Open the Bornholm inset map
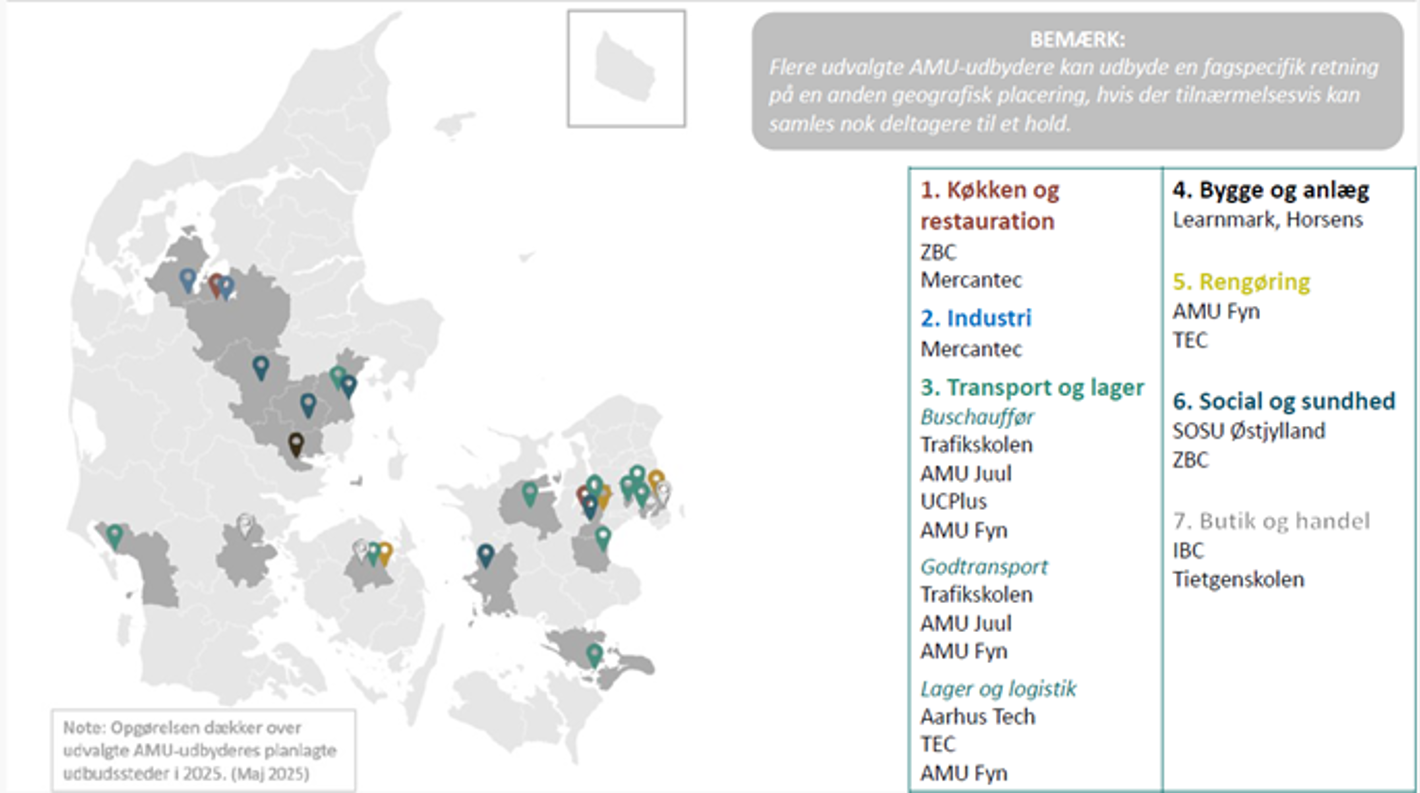 pos(626,68)
